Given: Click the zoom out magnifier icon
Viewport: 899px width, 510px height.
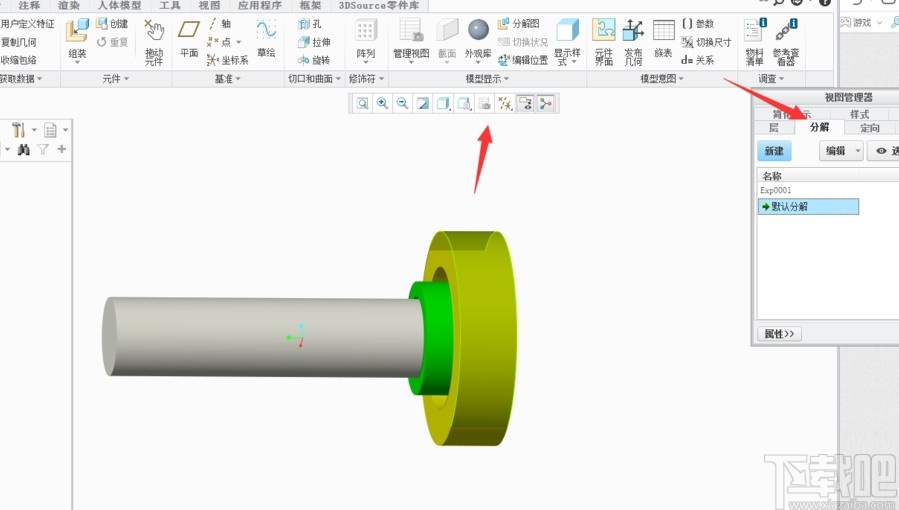Looking at the screenshot, I should [x=402, y=103].
